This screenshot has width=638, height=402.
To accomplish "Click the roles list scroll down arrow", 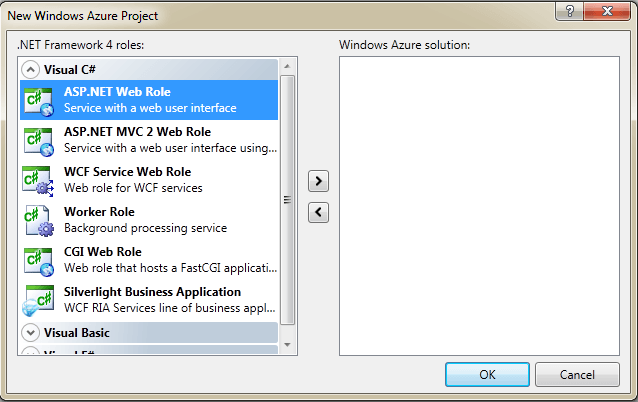I will click(x=287, y=345).
